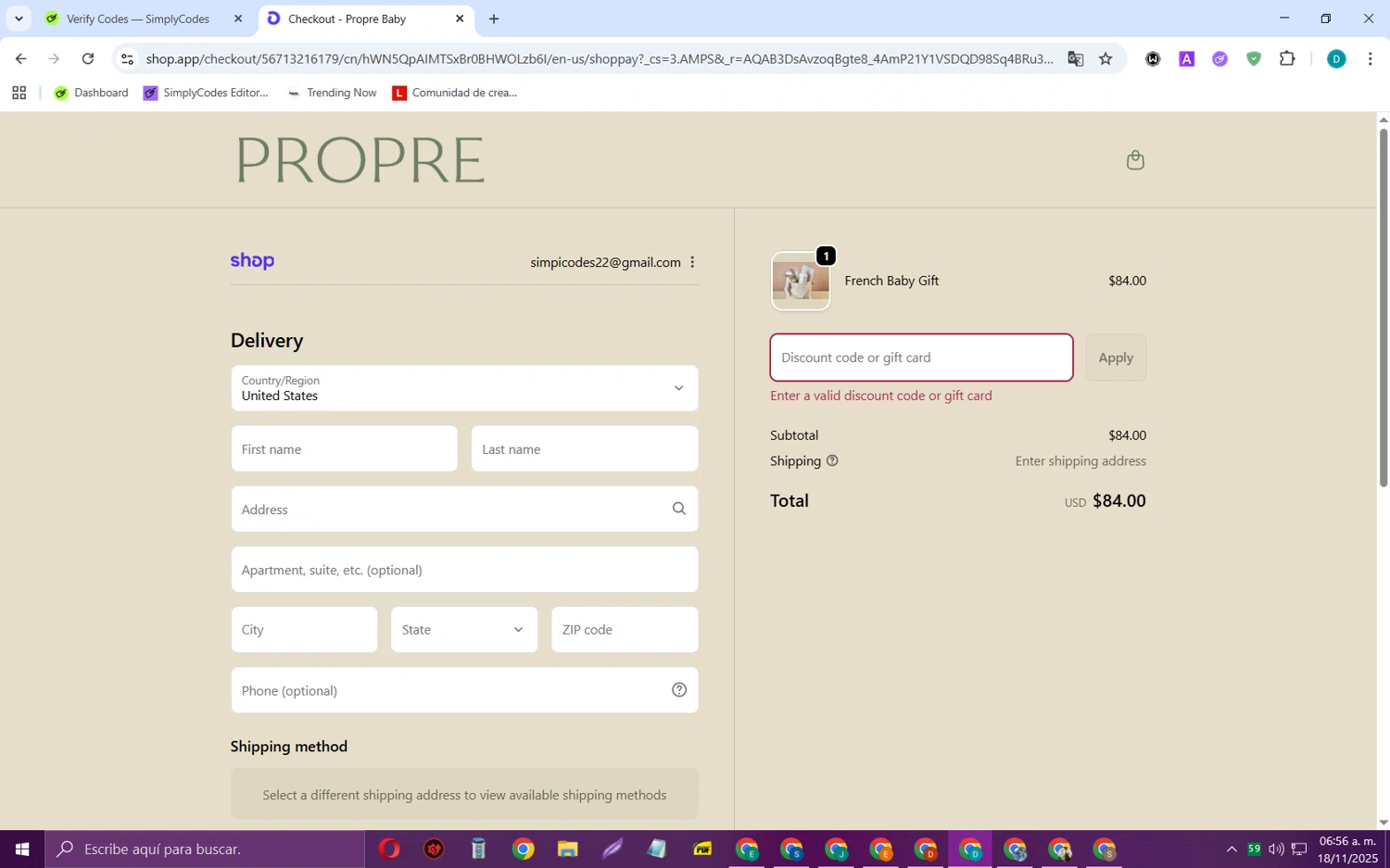Click the Apply discount button
Viewport: 1390px width, 868px height.
(x=1116, y=358)
